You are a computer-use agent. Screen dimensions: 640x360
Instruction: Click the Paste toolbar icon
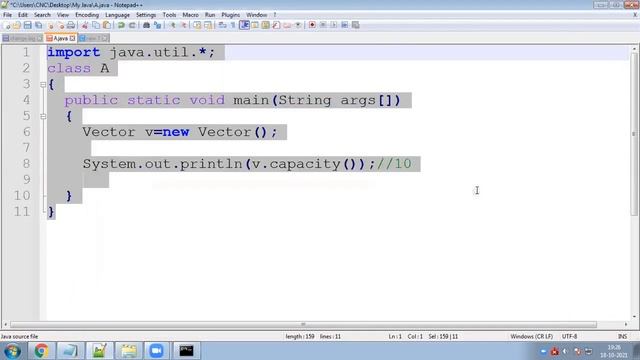tap(107, 25)
